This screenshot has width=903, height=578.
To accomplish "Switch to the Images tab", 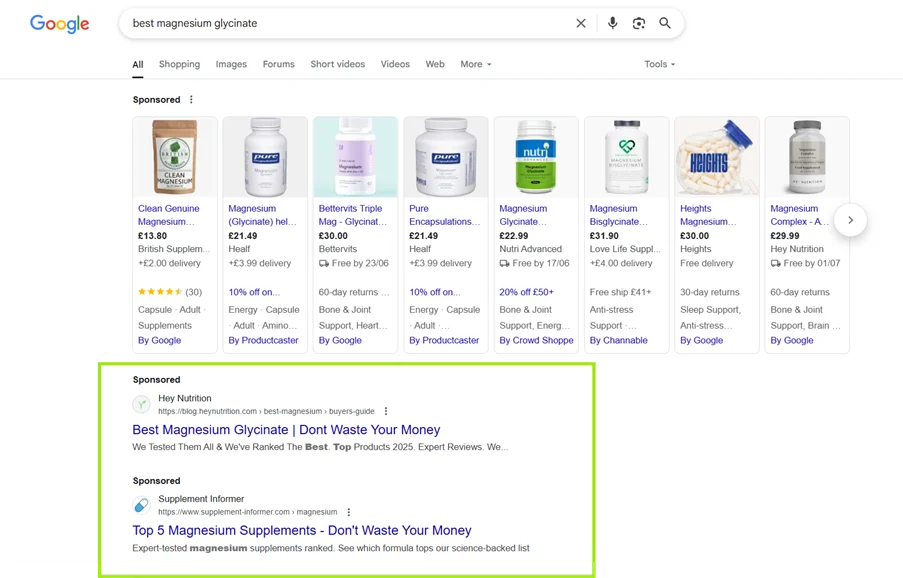I will 231,64.
